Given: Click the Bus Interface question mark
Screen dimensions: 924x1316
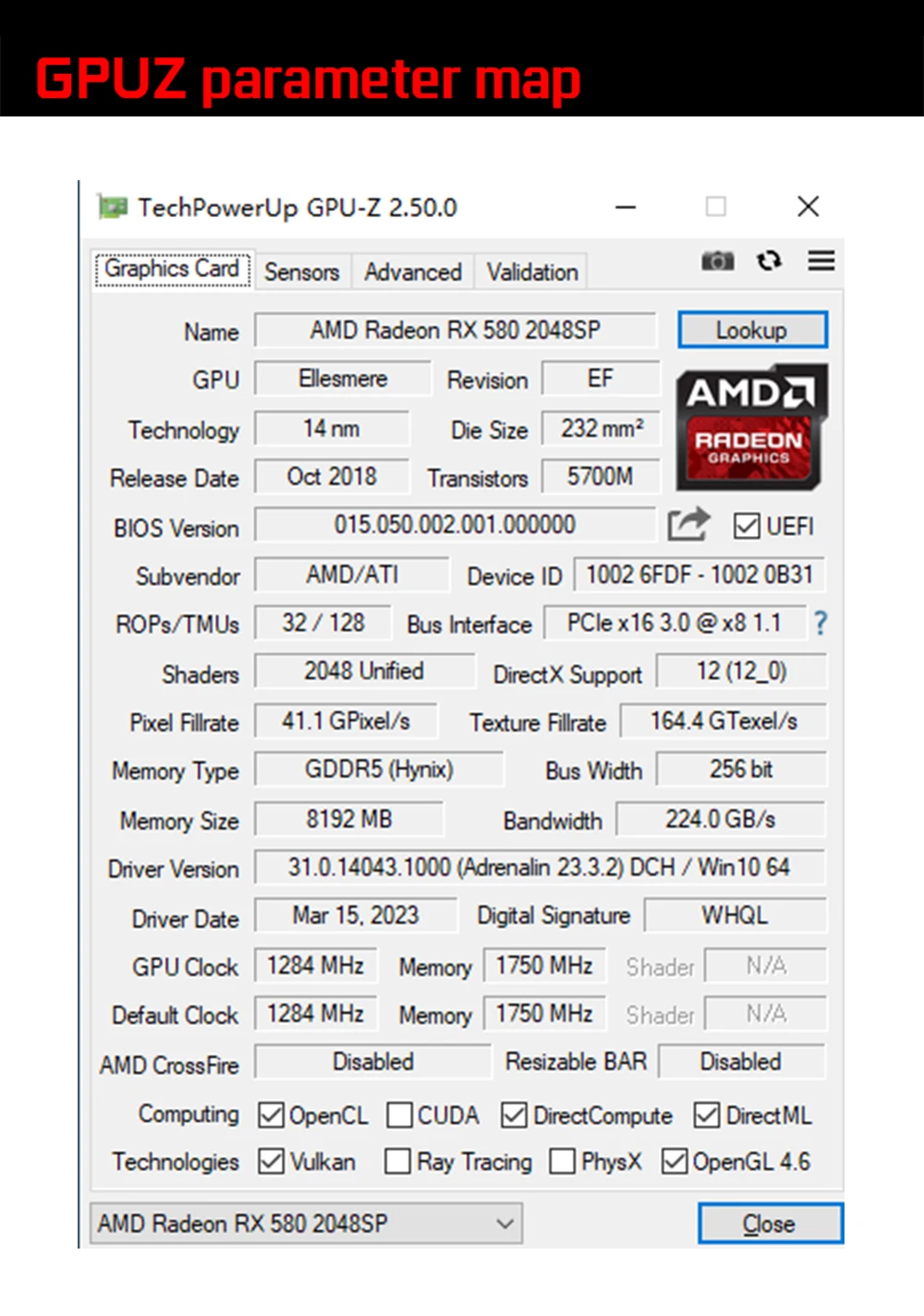Looking at the screenshot, I should pyautogui.click(x=820, y=623).
